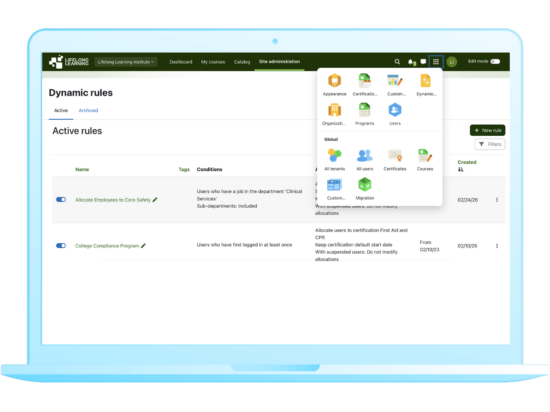Image resolution: width=550 pixels, height=412 pixels.
Task: Open the Appearance workplace tool icon
Action: (x=334, y=81)
